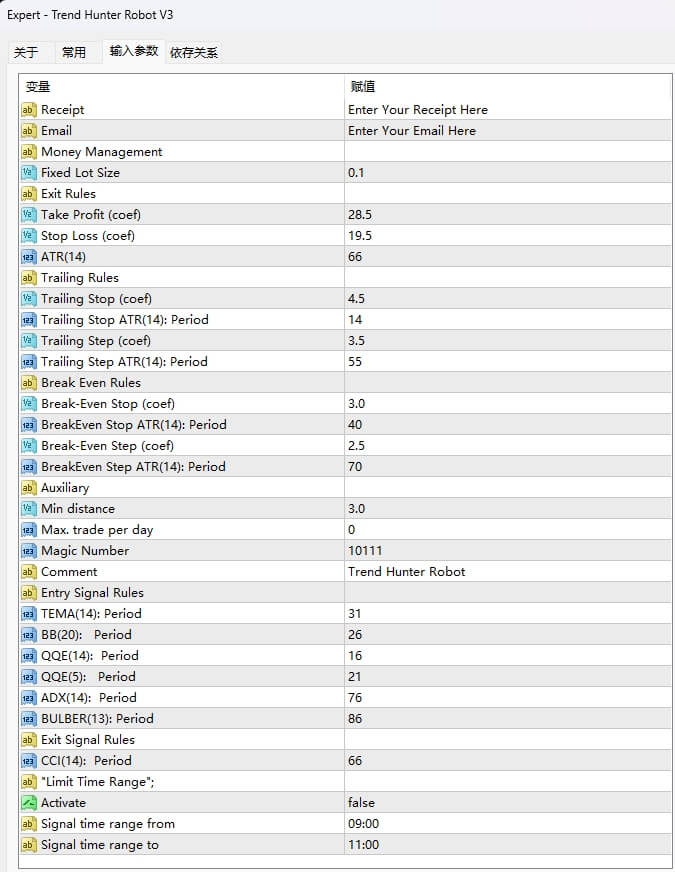
Task: Click the string icon beside Receipt
Action: pos(28,110)
